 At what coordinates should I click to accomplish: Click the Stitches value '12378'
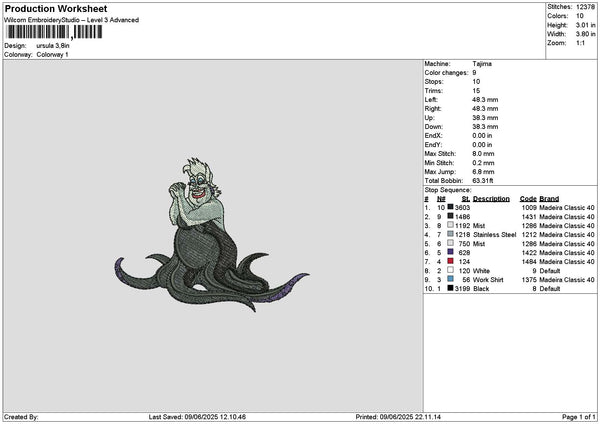point(585,7)
